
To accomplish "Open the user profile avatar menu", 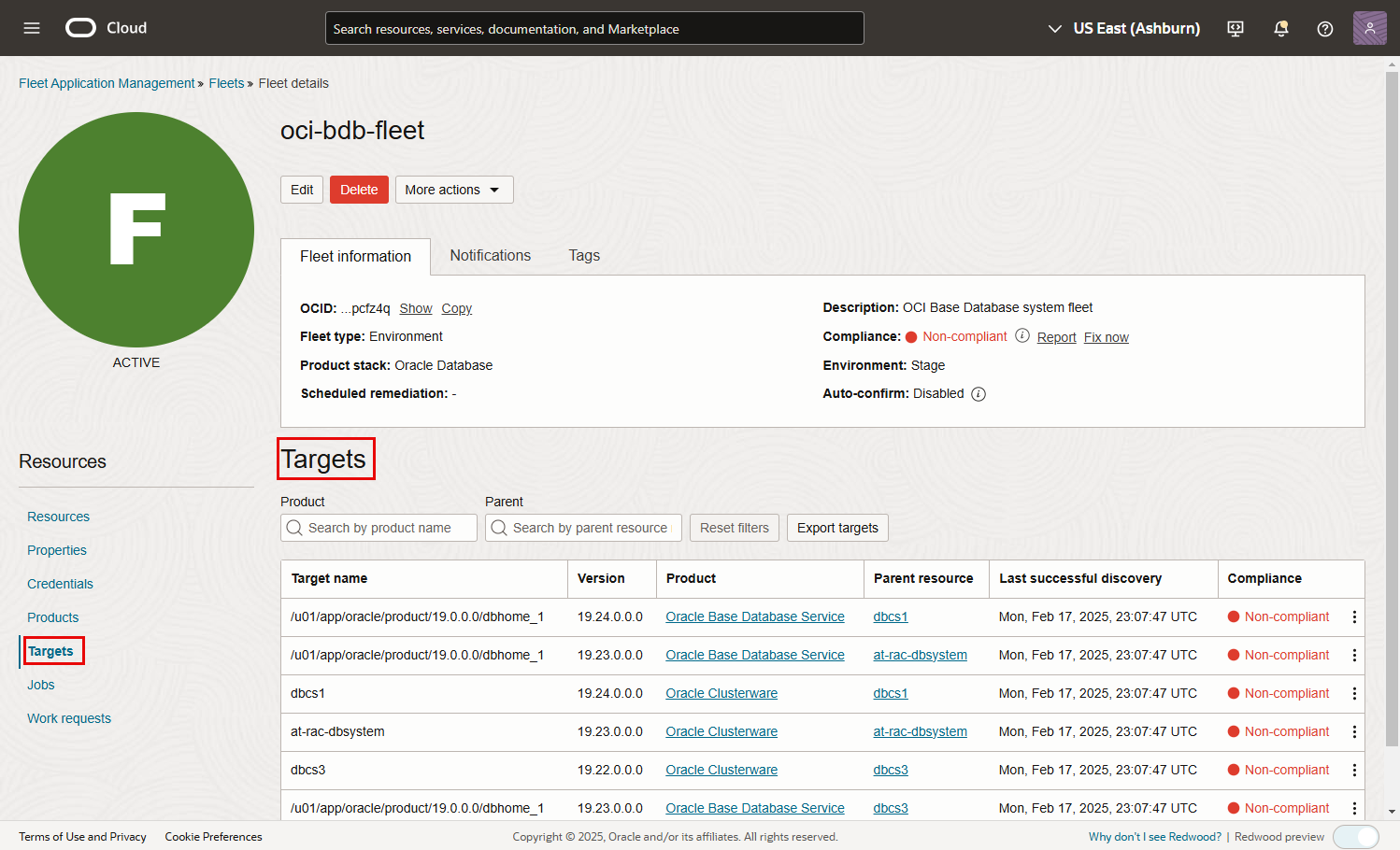I will [x=1369, y=28].
